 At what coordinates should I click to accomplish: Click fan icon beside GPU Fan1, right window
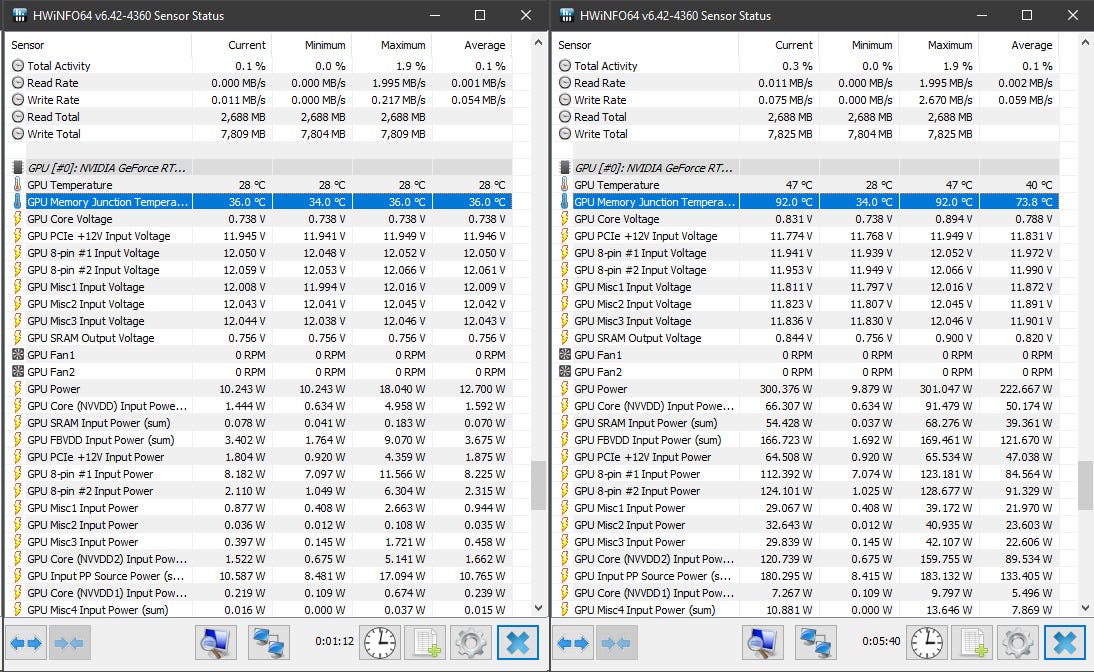565,354
